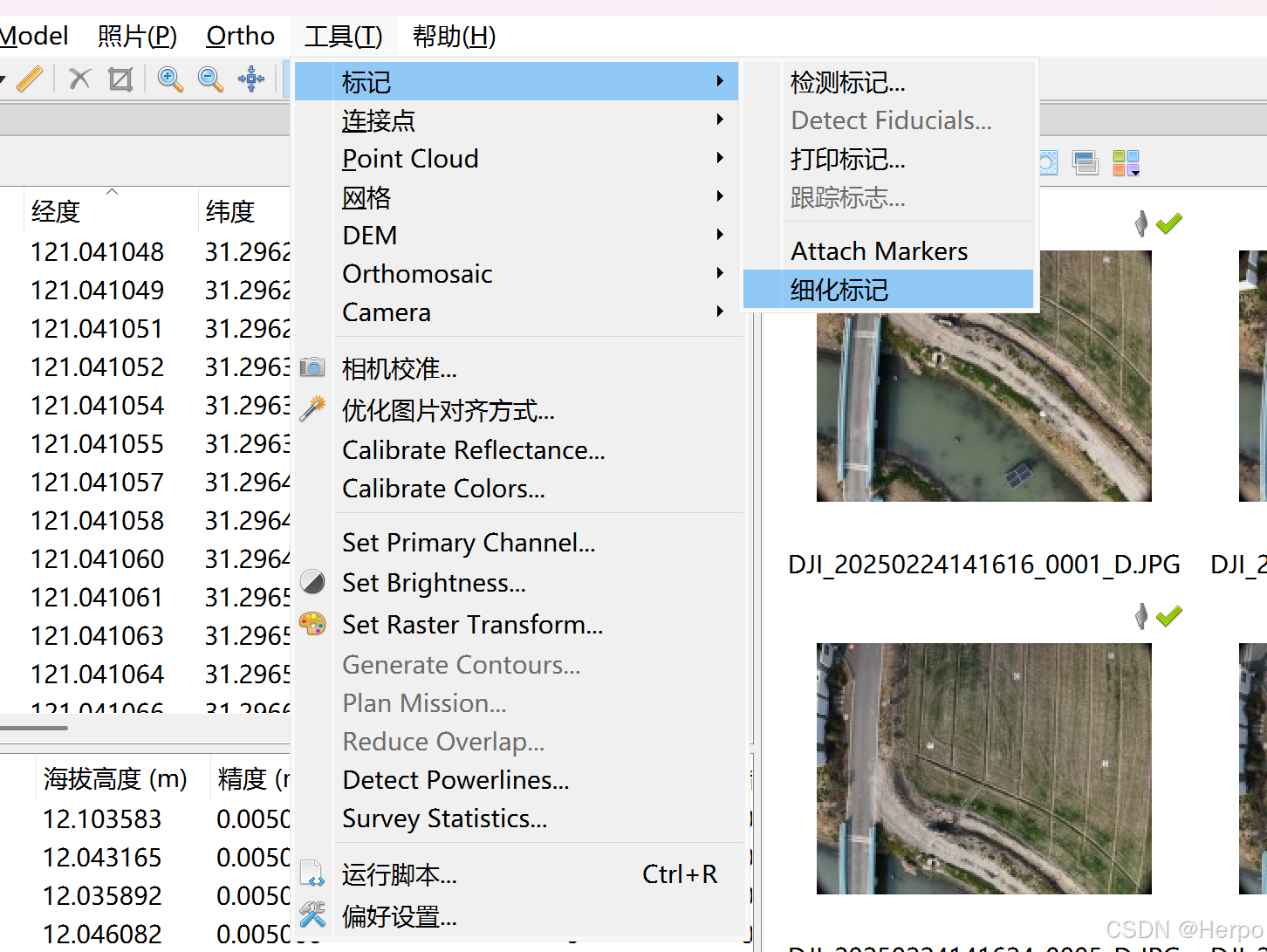Click the palette icon beside Set Raster Transform
Screen dimensions: 1267x952
click(312, 623)
